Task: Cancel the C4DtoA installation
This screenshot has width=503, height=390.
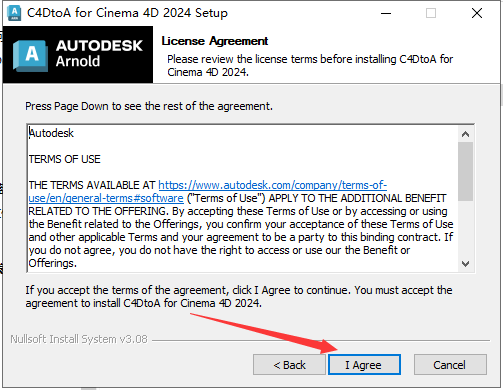Action: [450, 365]
